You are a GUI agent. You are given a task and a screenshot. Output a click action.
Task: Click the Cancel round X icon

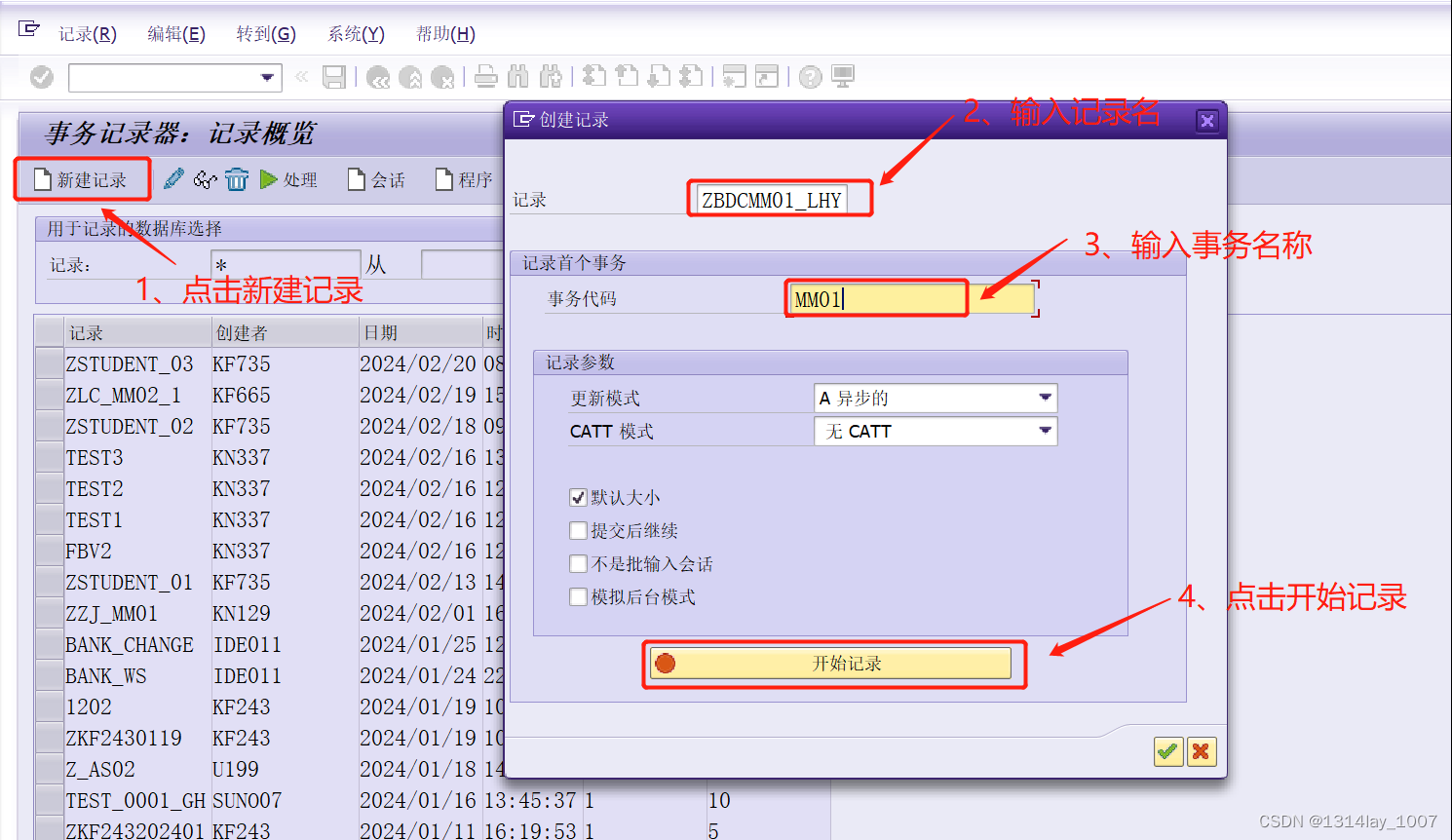pyautogui.click(x=442, y=77)
